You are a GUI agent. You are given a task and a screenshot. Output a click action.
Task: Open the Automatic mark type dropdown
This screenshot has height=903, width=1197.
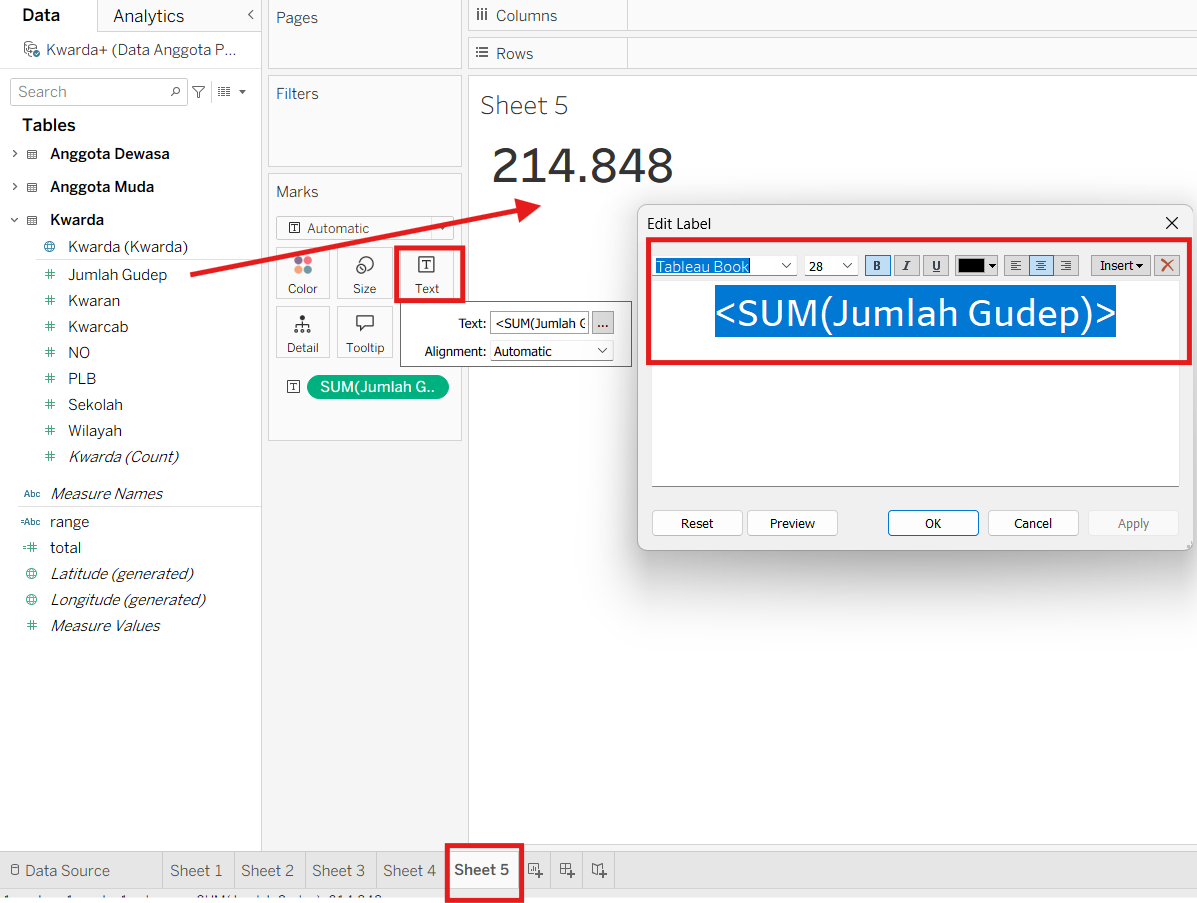(365, 228)
